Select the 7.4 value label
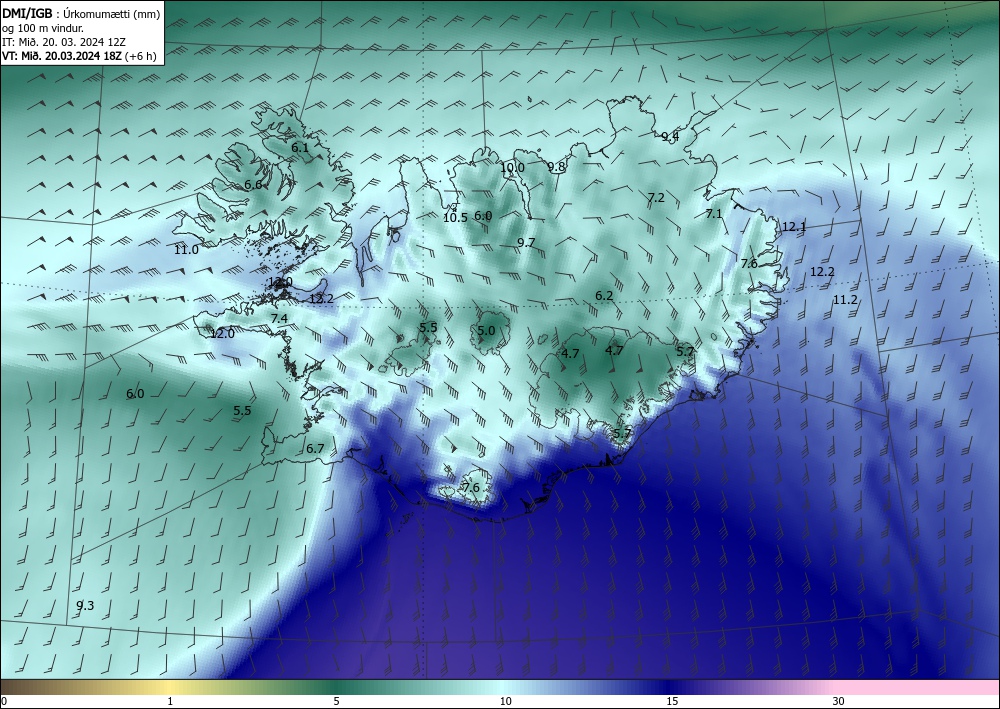Image resolution: width=1000 pixels, height=709 pixels. point(279,319)
